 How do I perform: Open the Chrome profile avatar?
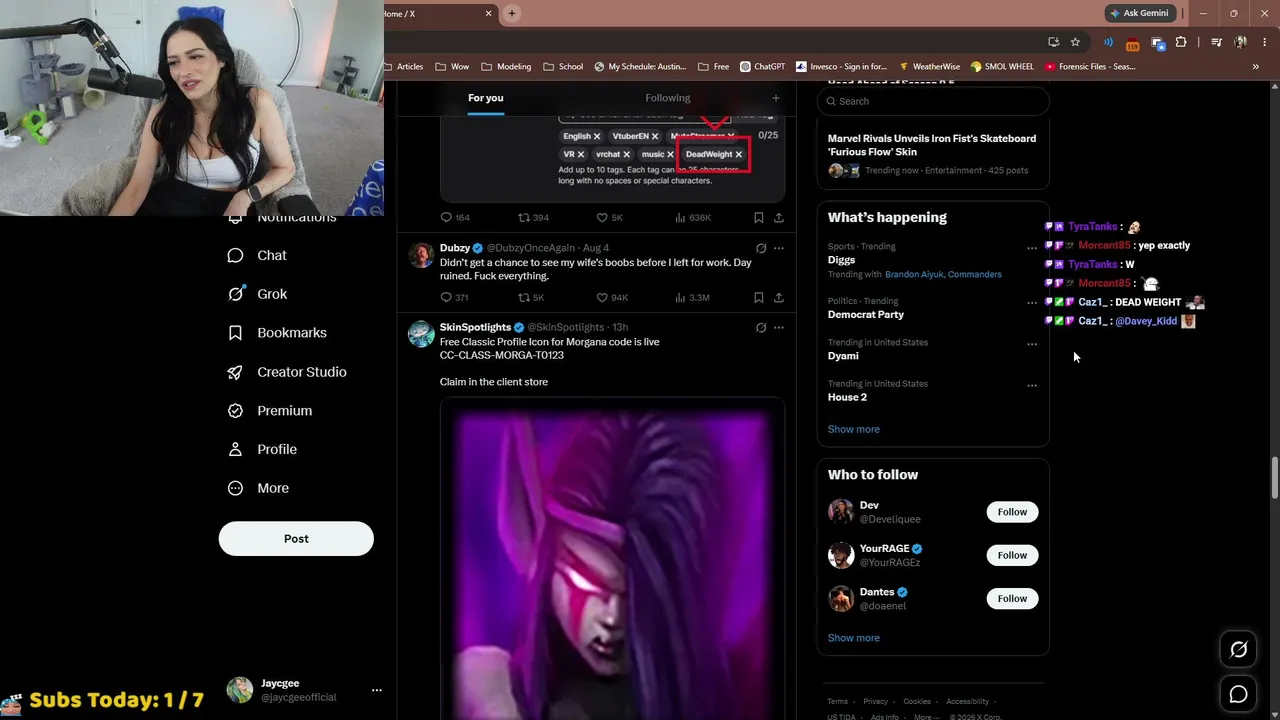[x=1240, y=42]
